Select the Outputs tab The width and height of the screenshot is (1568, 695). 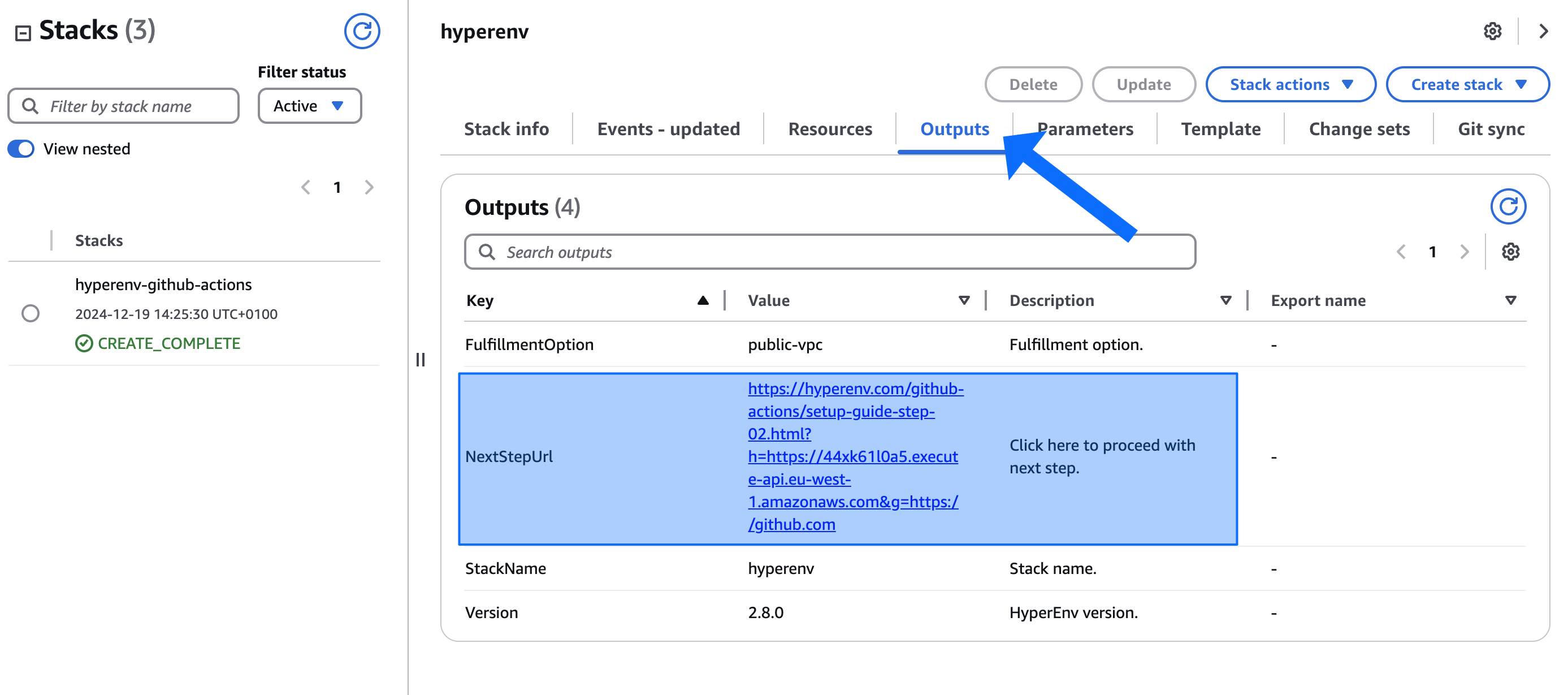[955, 129]
